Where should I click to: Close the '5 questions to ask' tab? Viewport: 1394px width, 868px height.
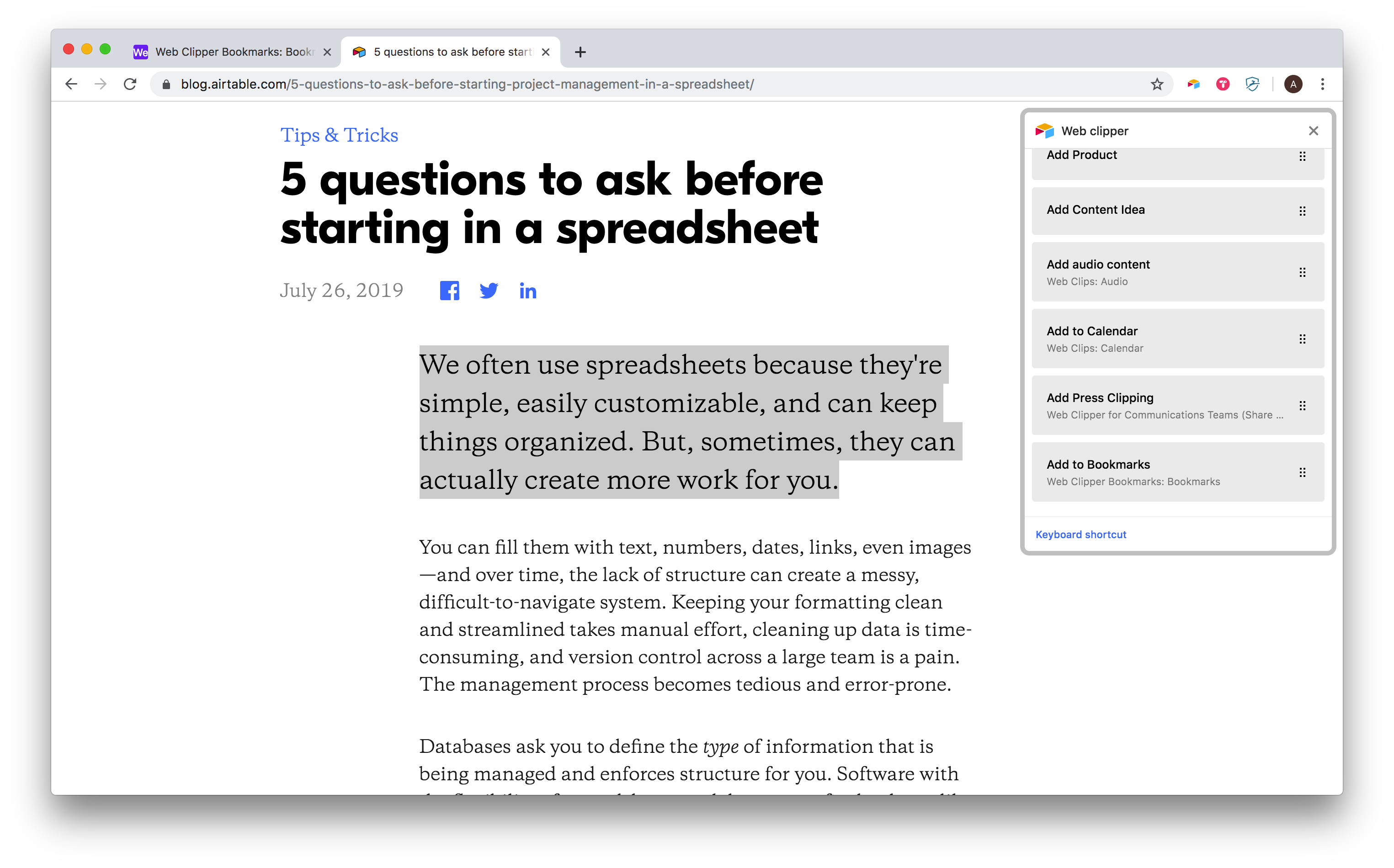tap(546, 52)
